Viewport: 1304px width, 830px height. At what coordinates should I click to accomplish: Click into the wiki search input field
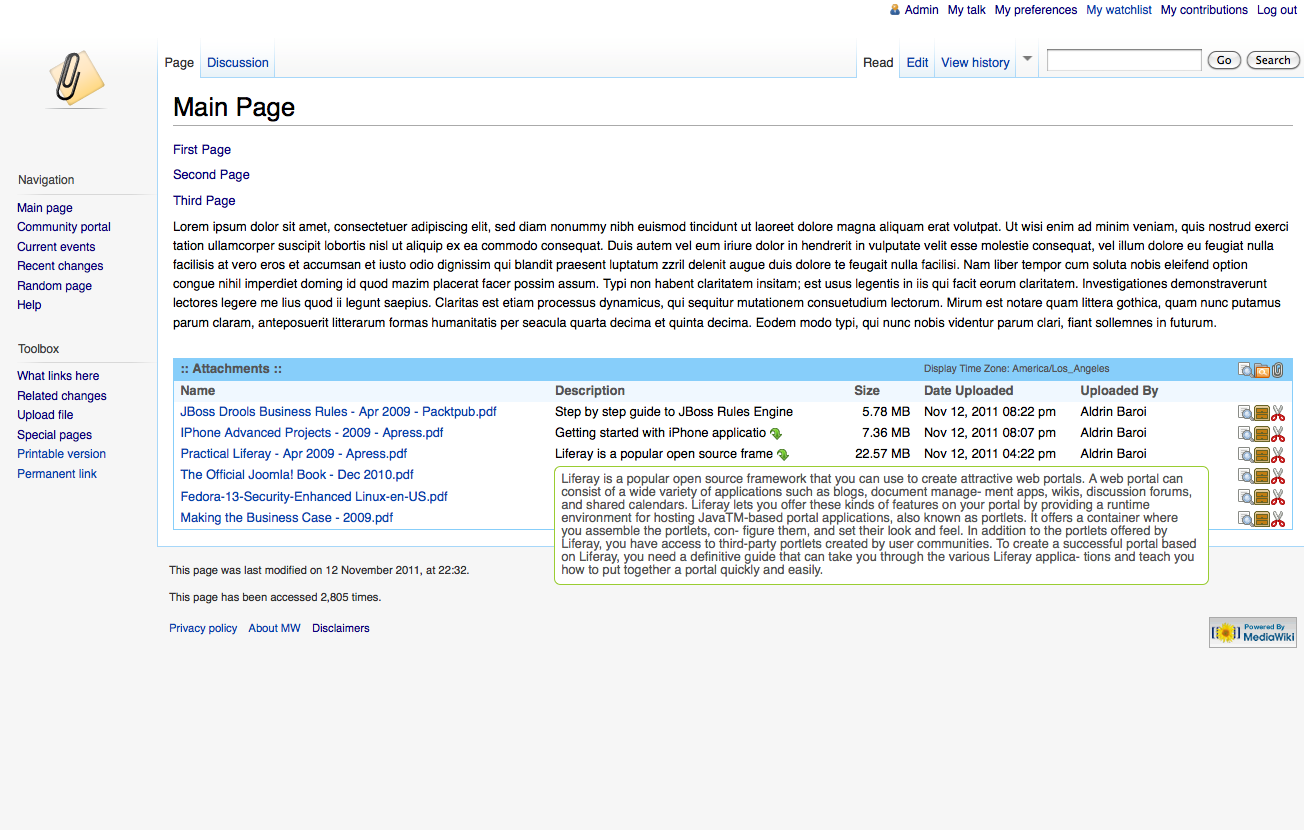pyautogui.click(x=1123, y=61)
